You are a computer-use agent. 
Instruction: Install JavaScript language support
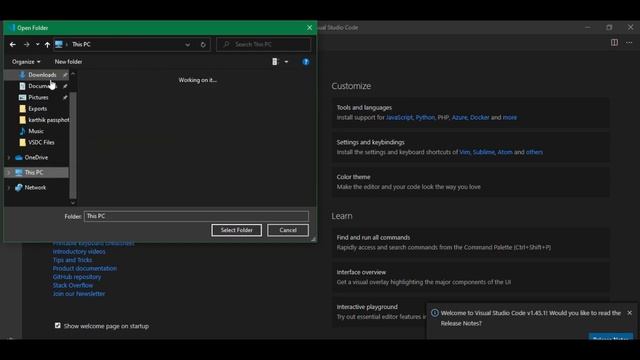(399, 118)
